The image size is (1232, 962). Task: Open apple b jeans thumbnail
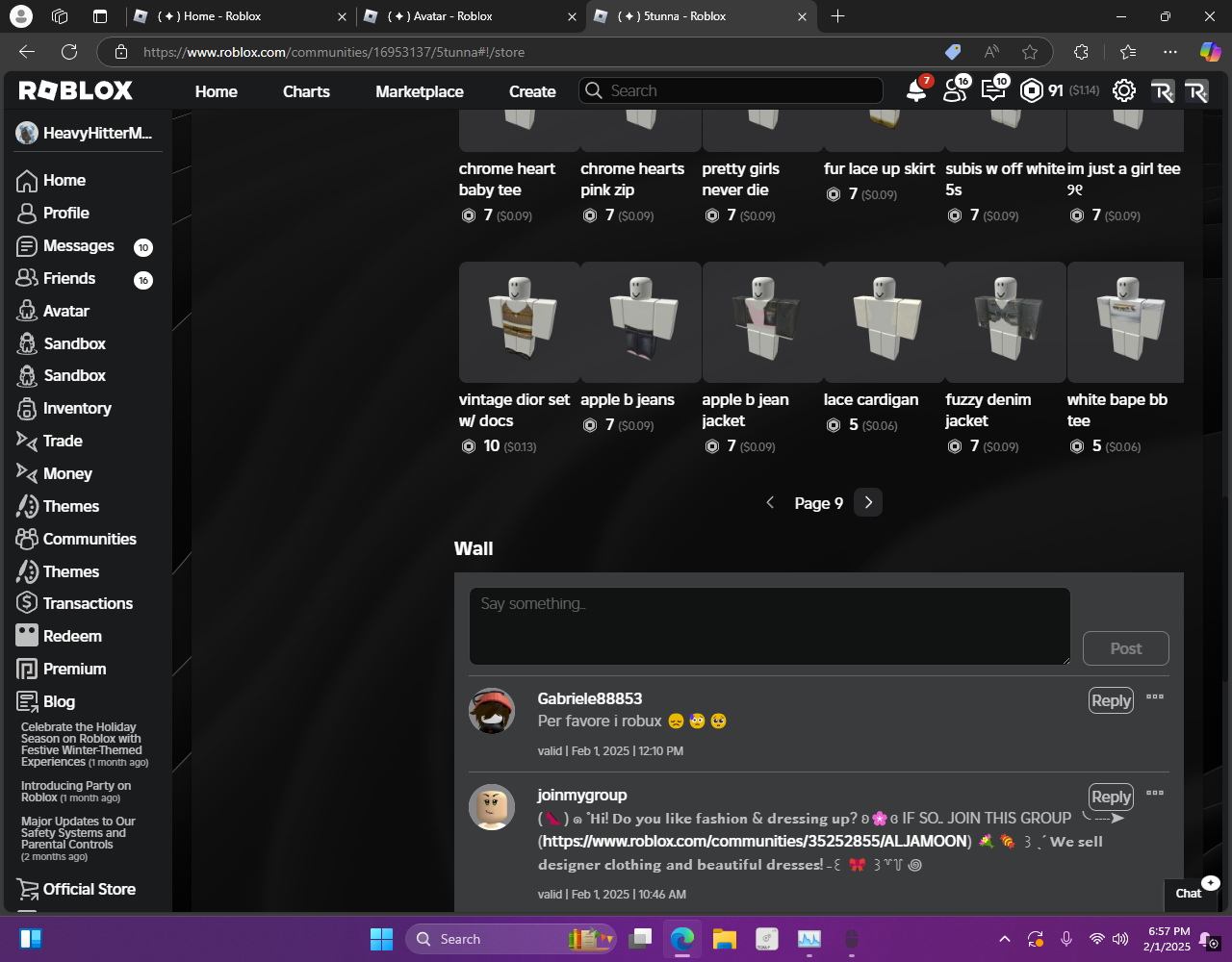(641, 322)
